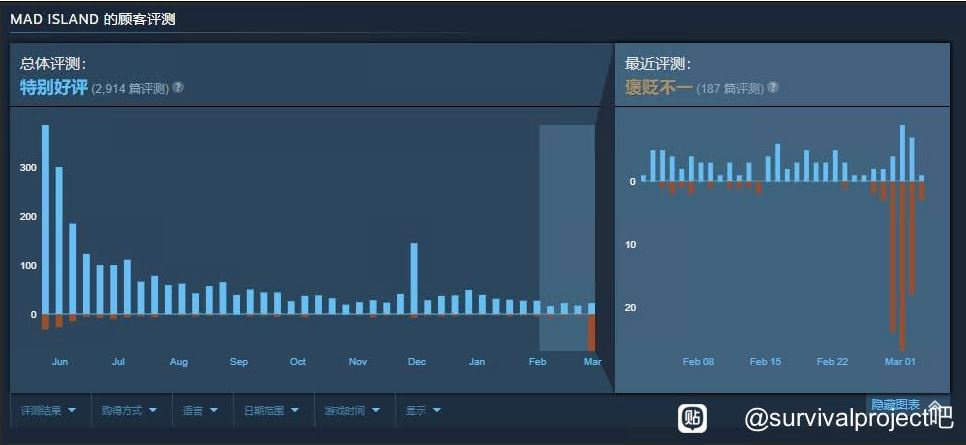Viewport: 966px width, 445px height.
Task: Click the 100 axis value
Action: pos(29,266)
